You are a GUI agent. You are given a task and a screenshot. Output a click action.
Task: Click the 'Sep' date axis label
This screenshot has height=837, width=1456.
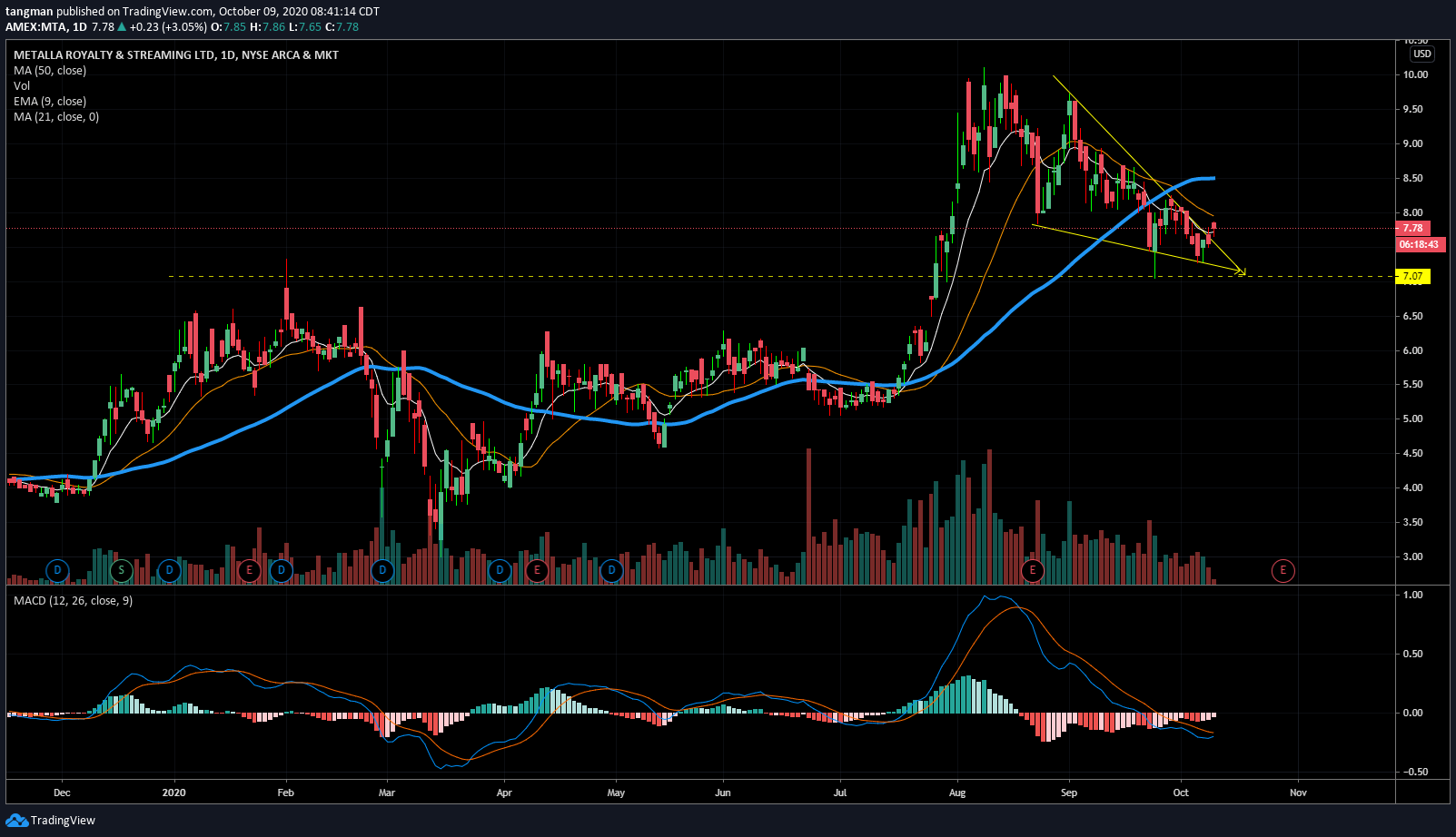[x=1069, y=793]
